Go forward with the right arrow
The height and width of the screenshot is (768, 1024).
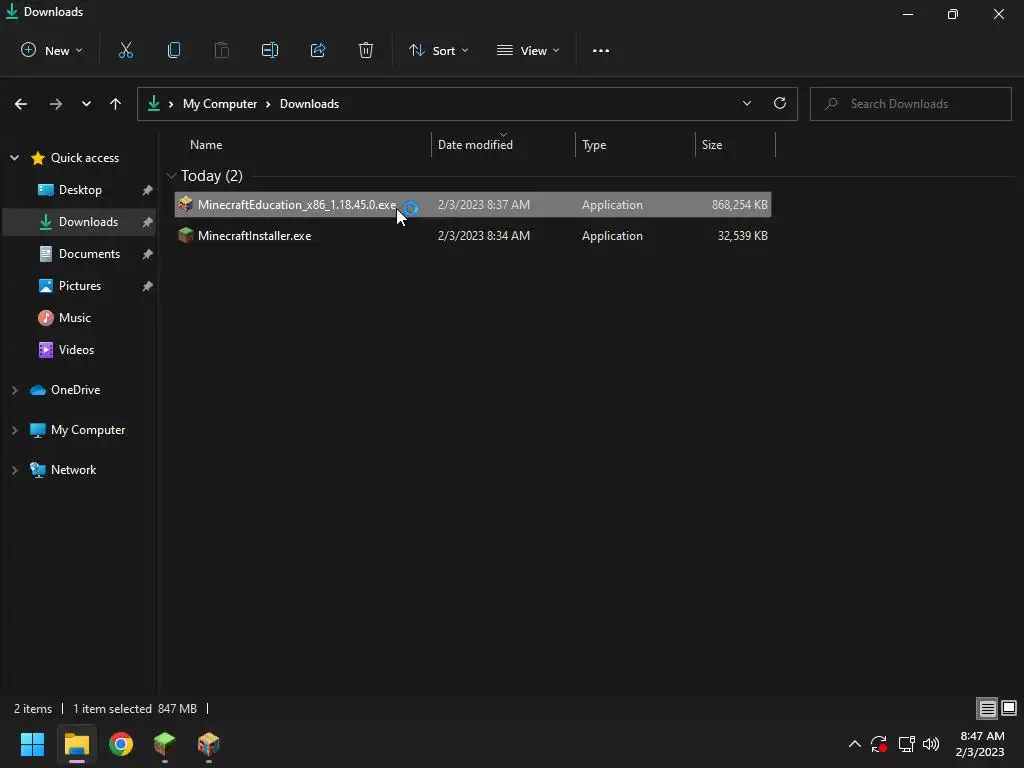coord(56,104)
